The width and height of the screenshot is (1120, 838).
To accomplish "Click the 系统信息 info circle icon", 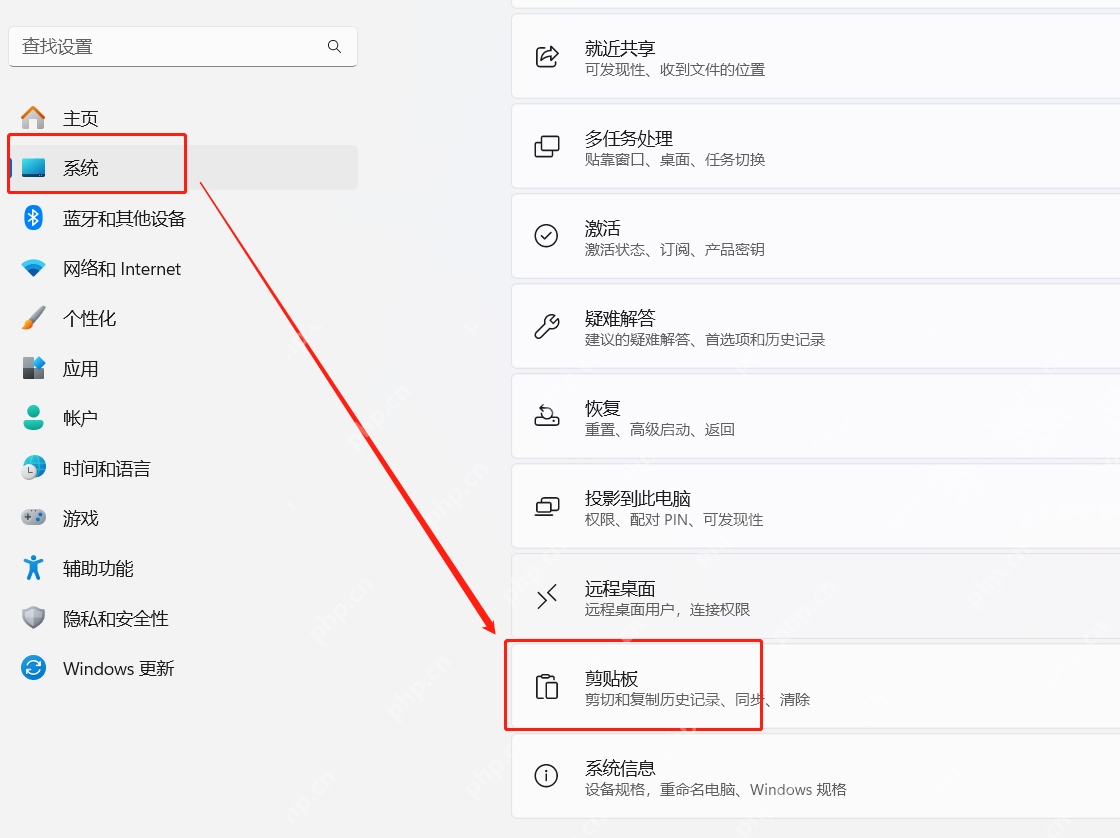I will tap(546, 776).
